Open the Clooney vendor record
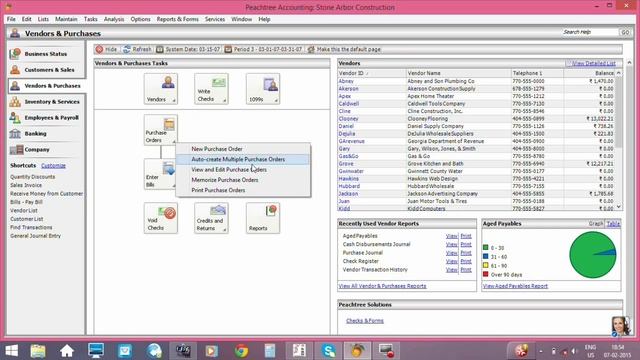Screen dimensions: 640x360 (x=348, y=119)
